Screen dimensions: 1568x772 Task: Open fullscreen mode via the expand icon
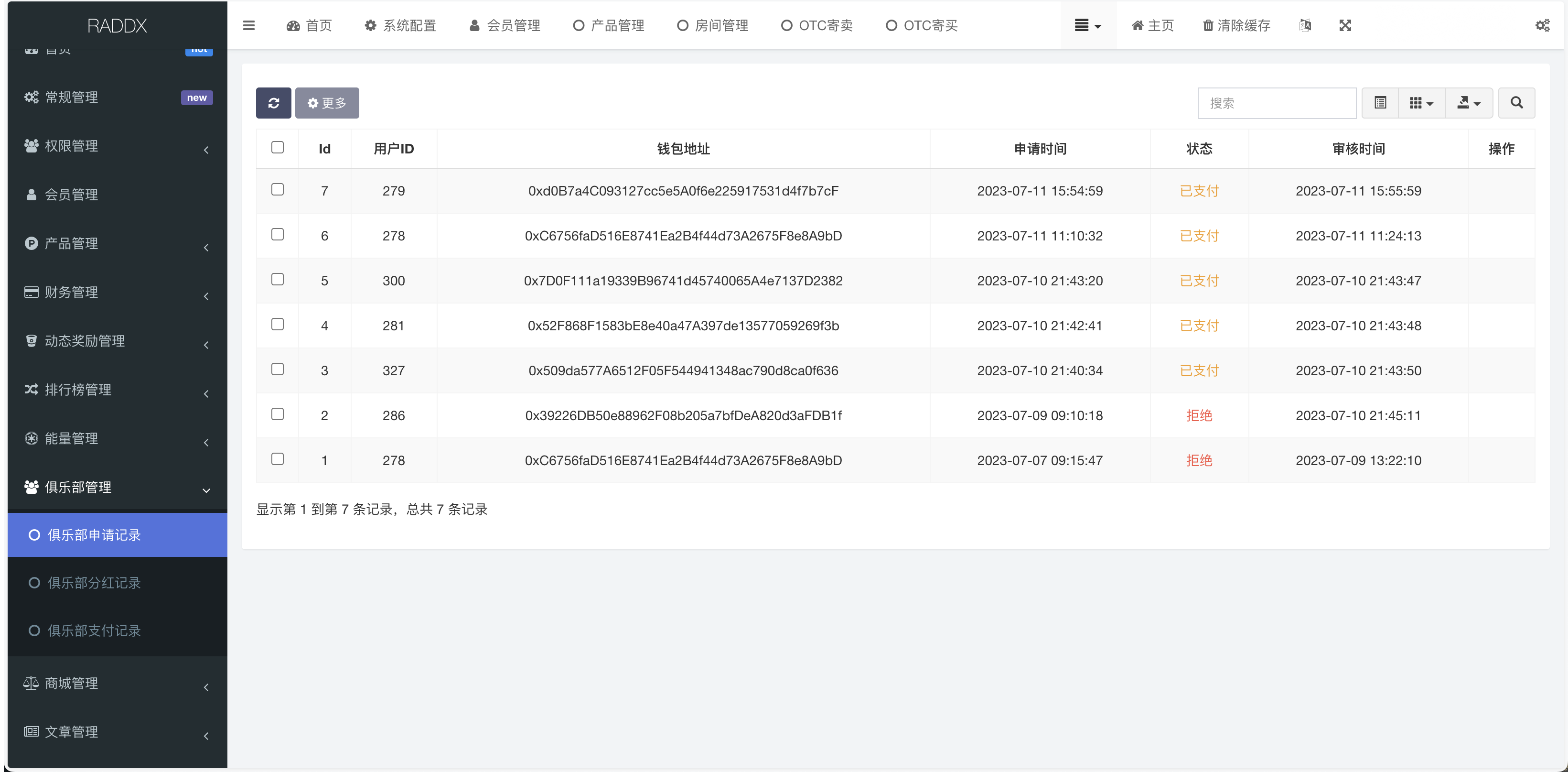click(x=1345, y=25)
